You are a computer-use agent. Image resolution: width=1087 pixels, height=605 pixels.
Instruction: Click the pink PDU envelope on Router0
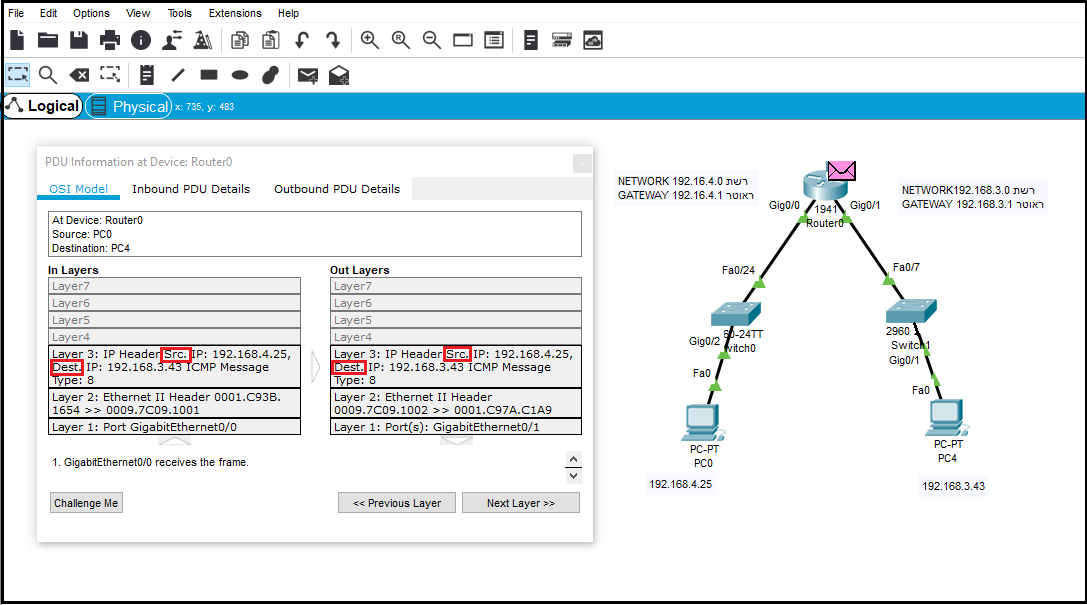[x=842, y=170]
